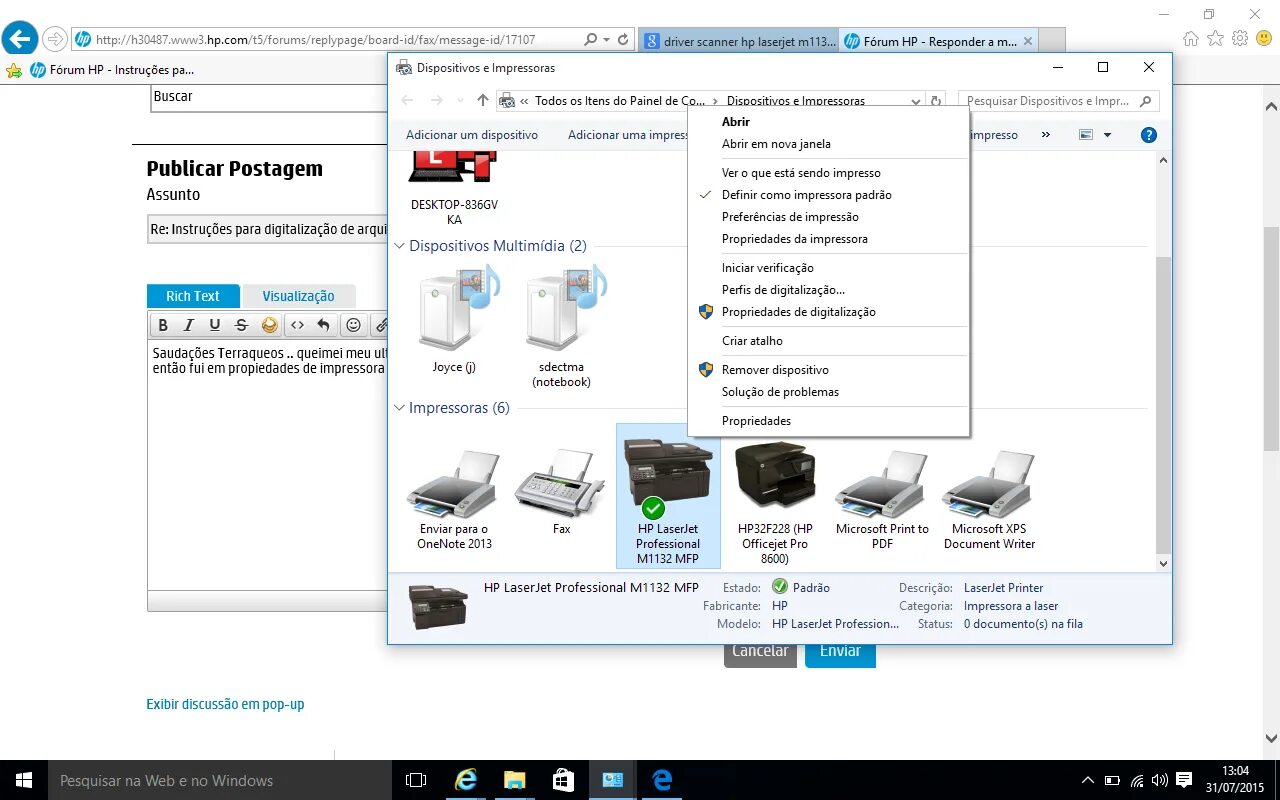Click the Bold formatting icon in editor
The height and width of the screenshot is (800, 1280).
click(x=163, y=325)
